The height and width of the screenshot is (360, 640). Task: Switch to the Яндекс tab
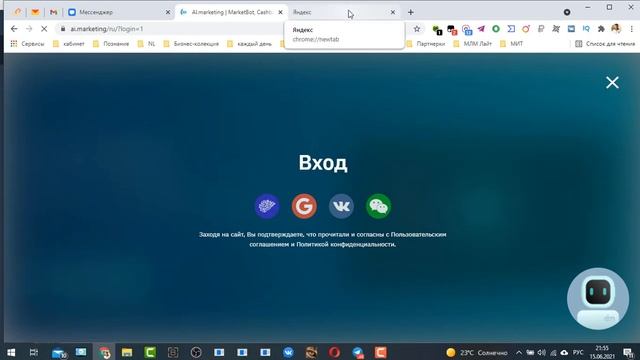point(344,12)
